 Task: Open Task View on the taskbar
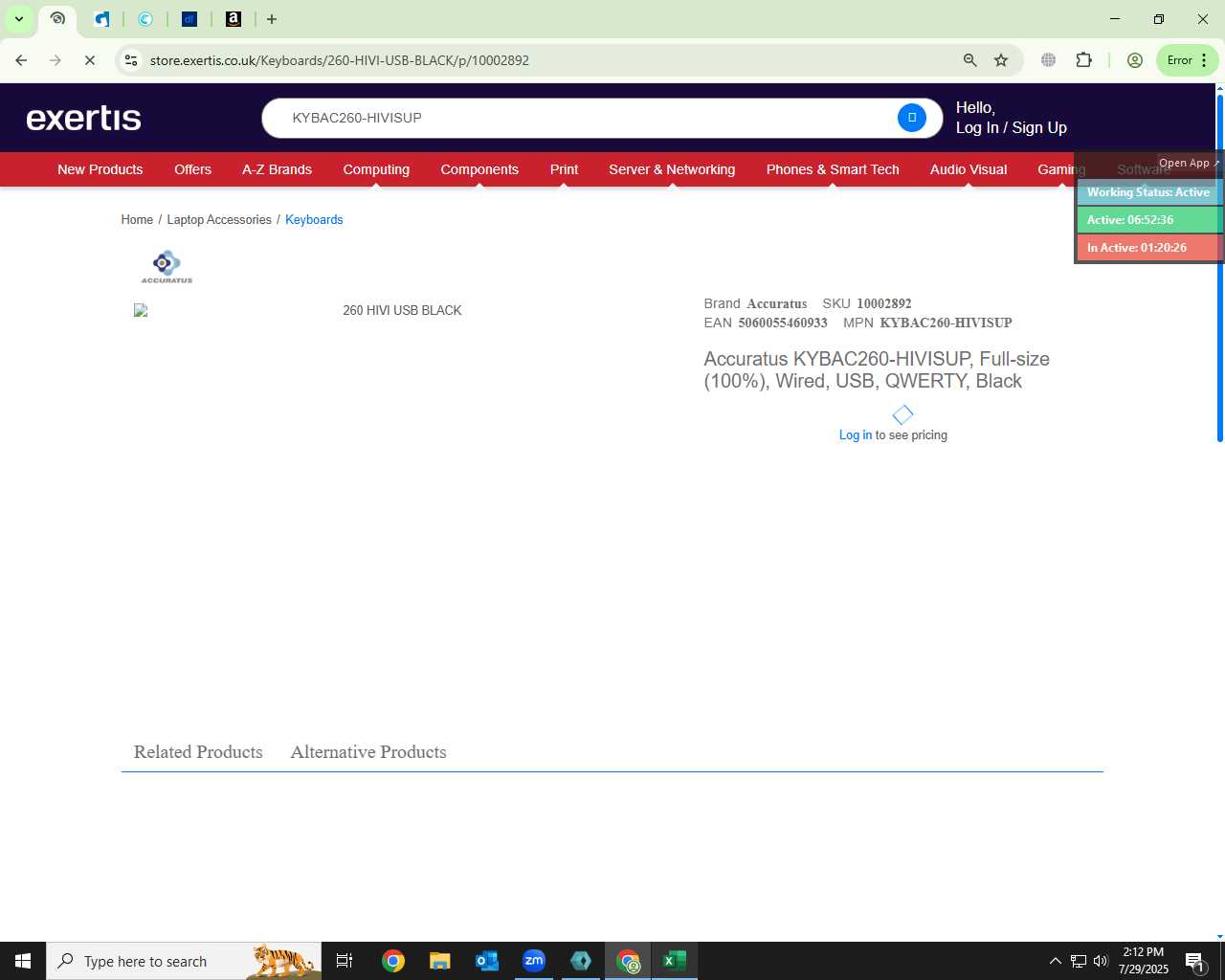coord(345,961)
